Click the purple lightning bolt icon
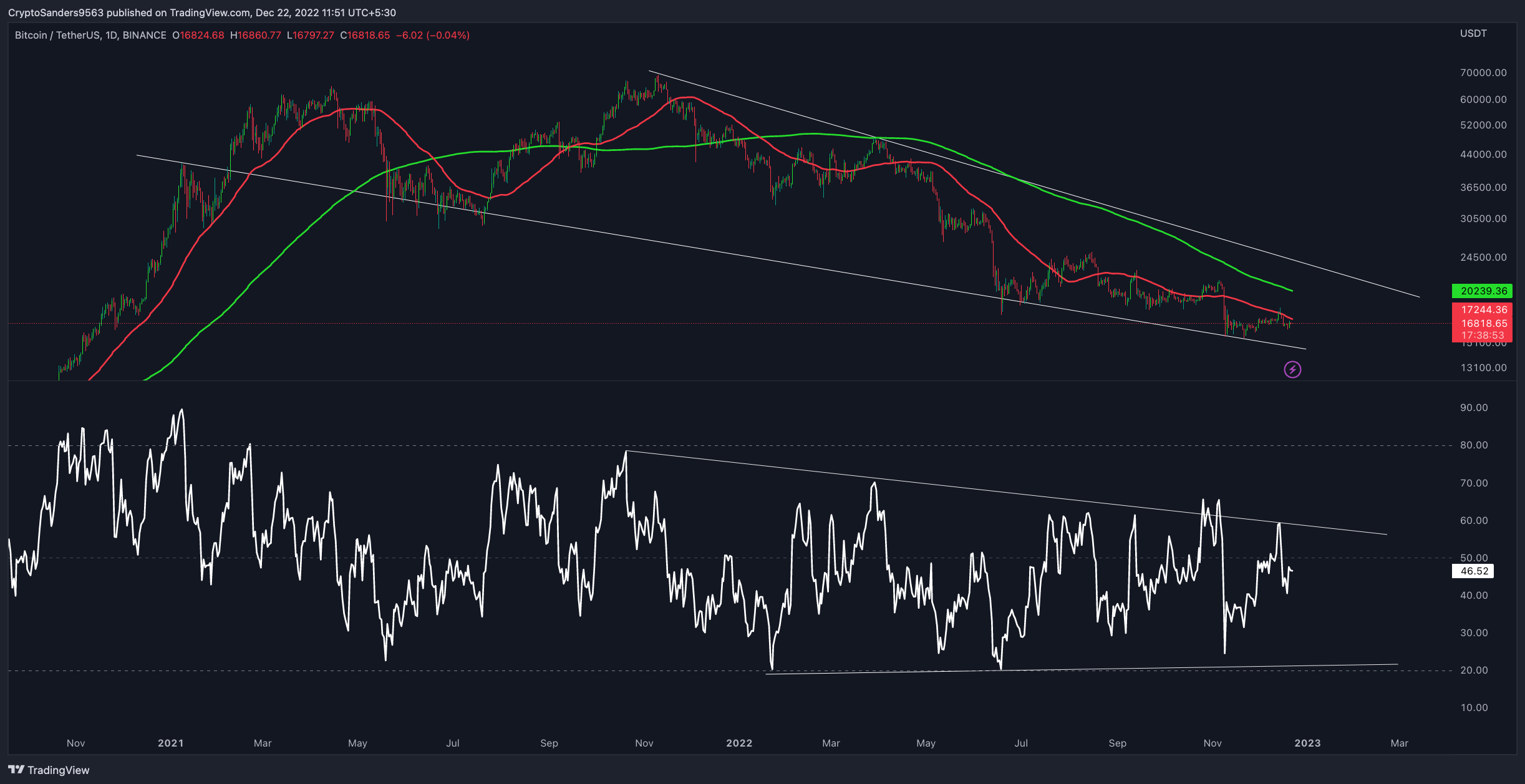The width and height of the screenshot is (1525, 784). click(1292, 370)
